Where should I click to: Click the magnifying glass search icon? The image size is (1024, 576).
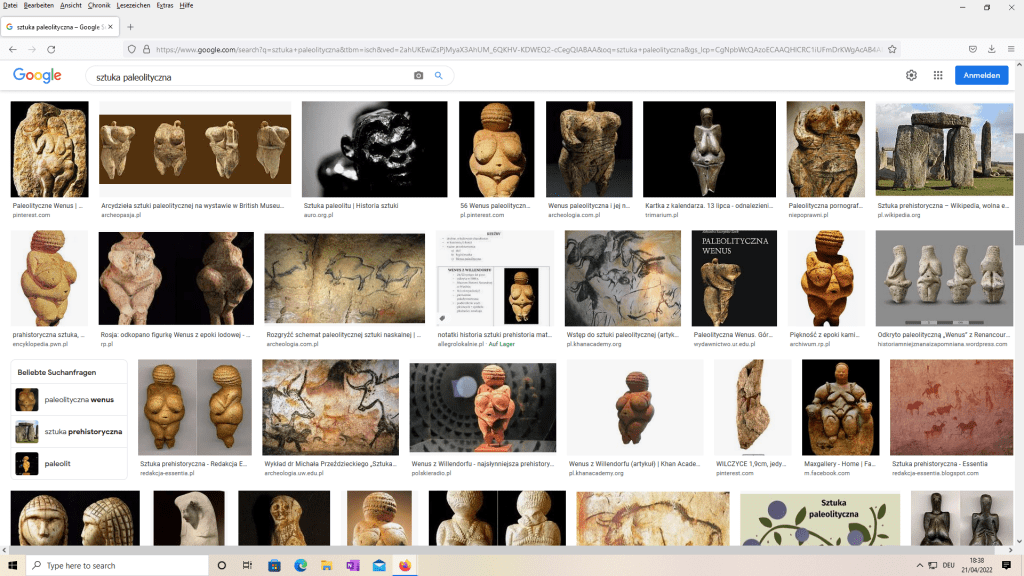point(438,76)
